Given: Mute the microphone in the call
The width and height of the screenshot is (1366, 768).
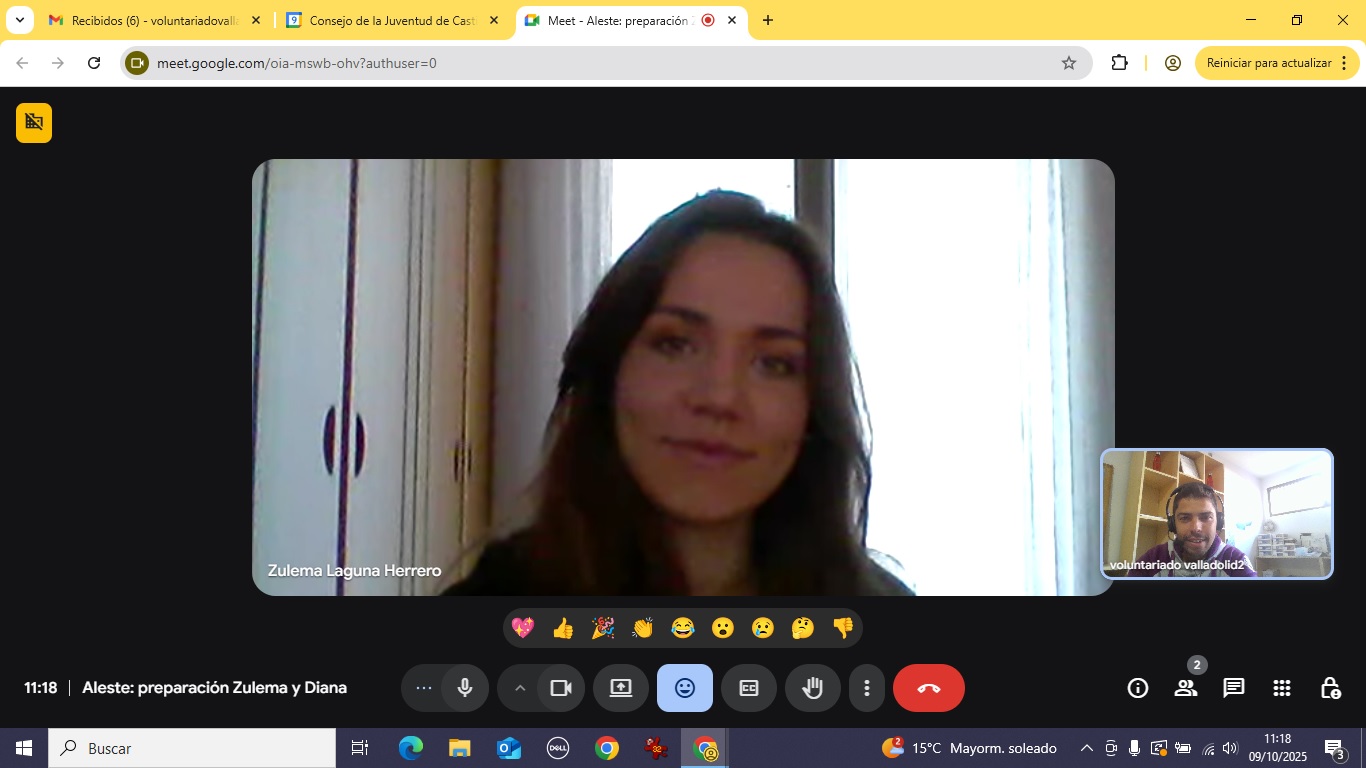Looking at the screenshot, I should click(x=465, y=688).
